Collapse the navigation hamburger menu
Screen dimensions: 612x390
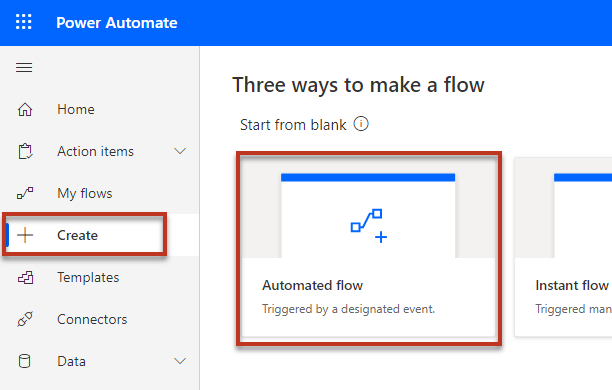click(24, 68)
